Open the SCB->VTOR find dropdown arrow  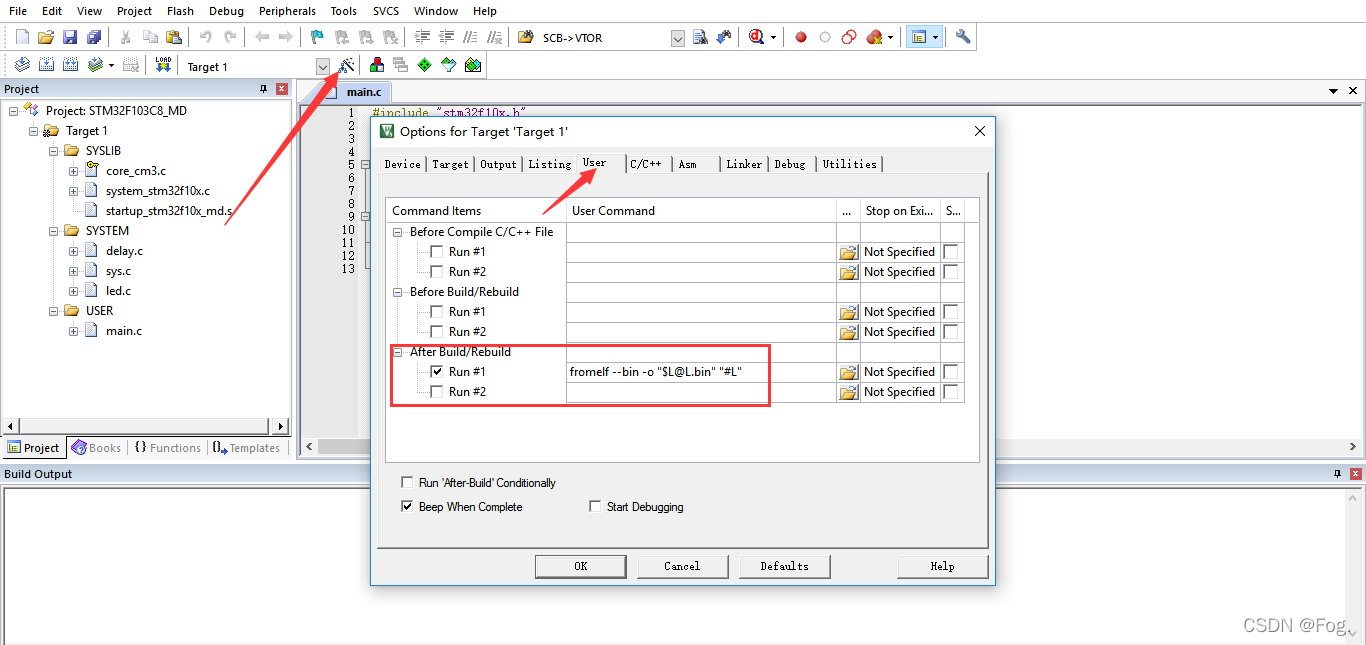click(x=678, y=38)
